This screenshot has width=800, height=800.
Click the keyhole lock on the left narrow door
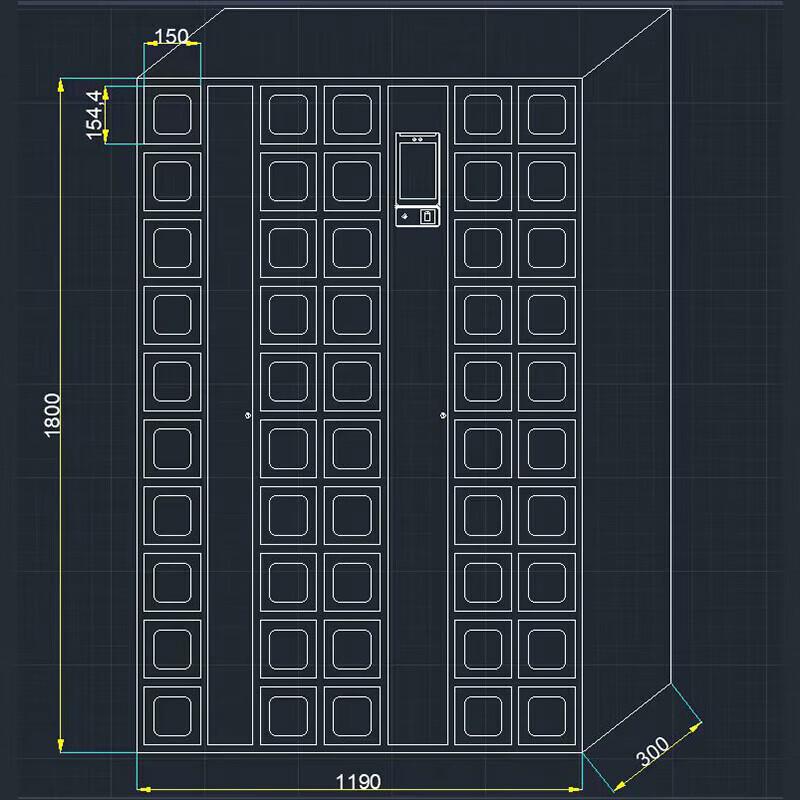click(x=248, y=416)
